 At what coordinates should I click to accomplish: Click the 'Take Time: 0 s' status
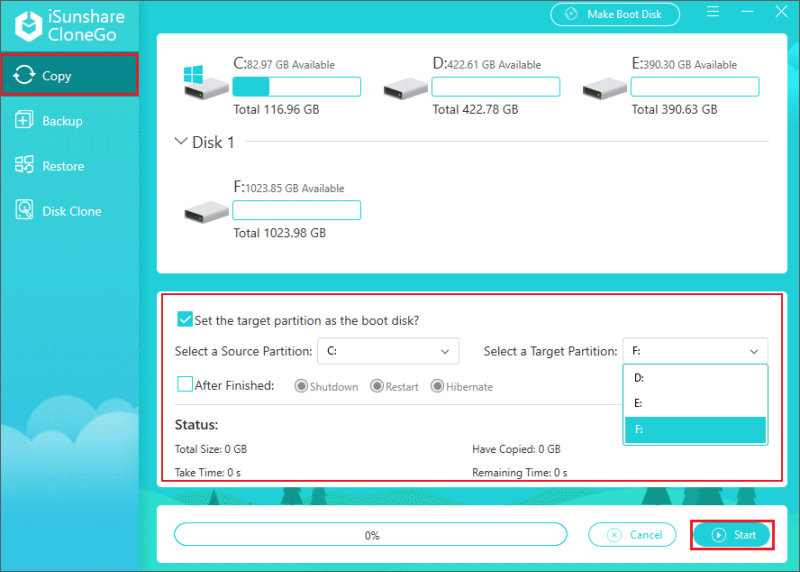[x=208, y=472]
